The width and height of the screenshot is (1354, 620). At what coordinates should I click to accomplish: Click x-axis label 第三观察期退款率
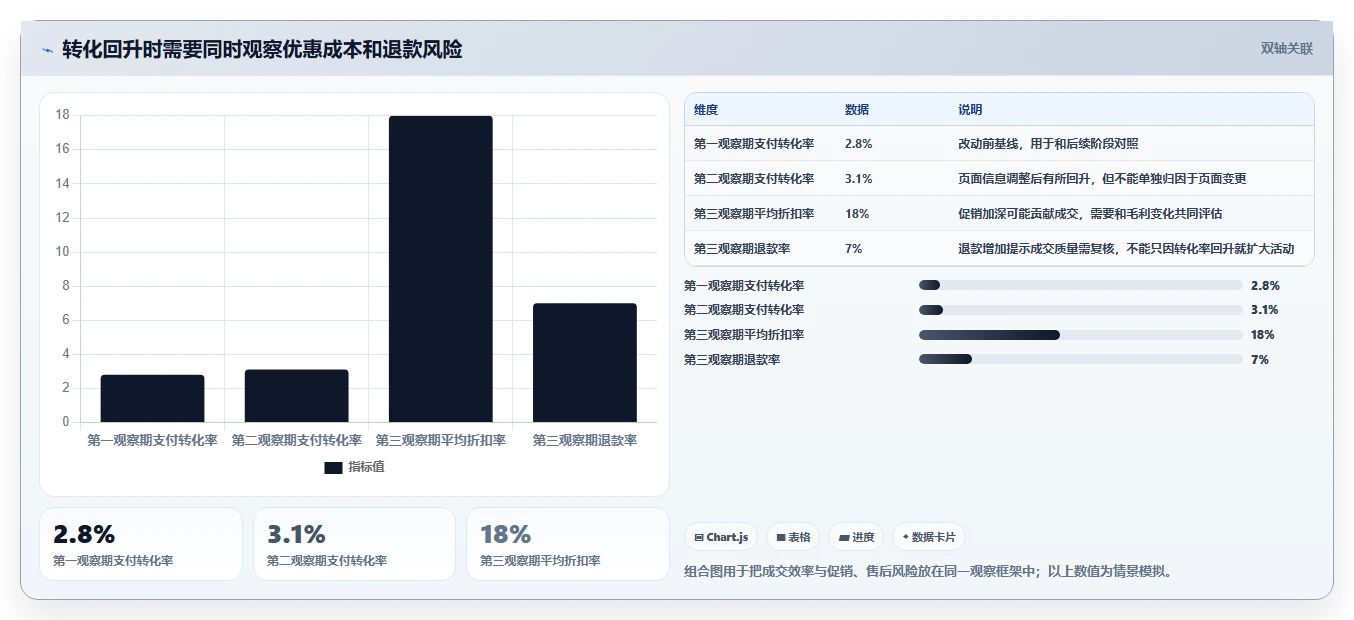584,440
